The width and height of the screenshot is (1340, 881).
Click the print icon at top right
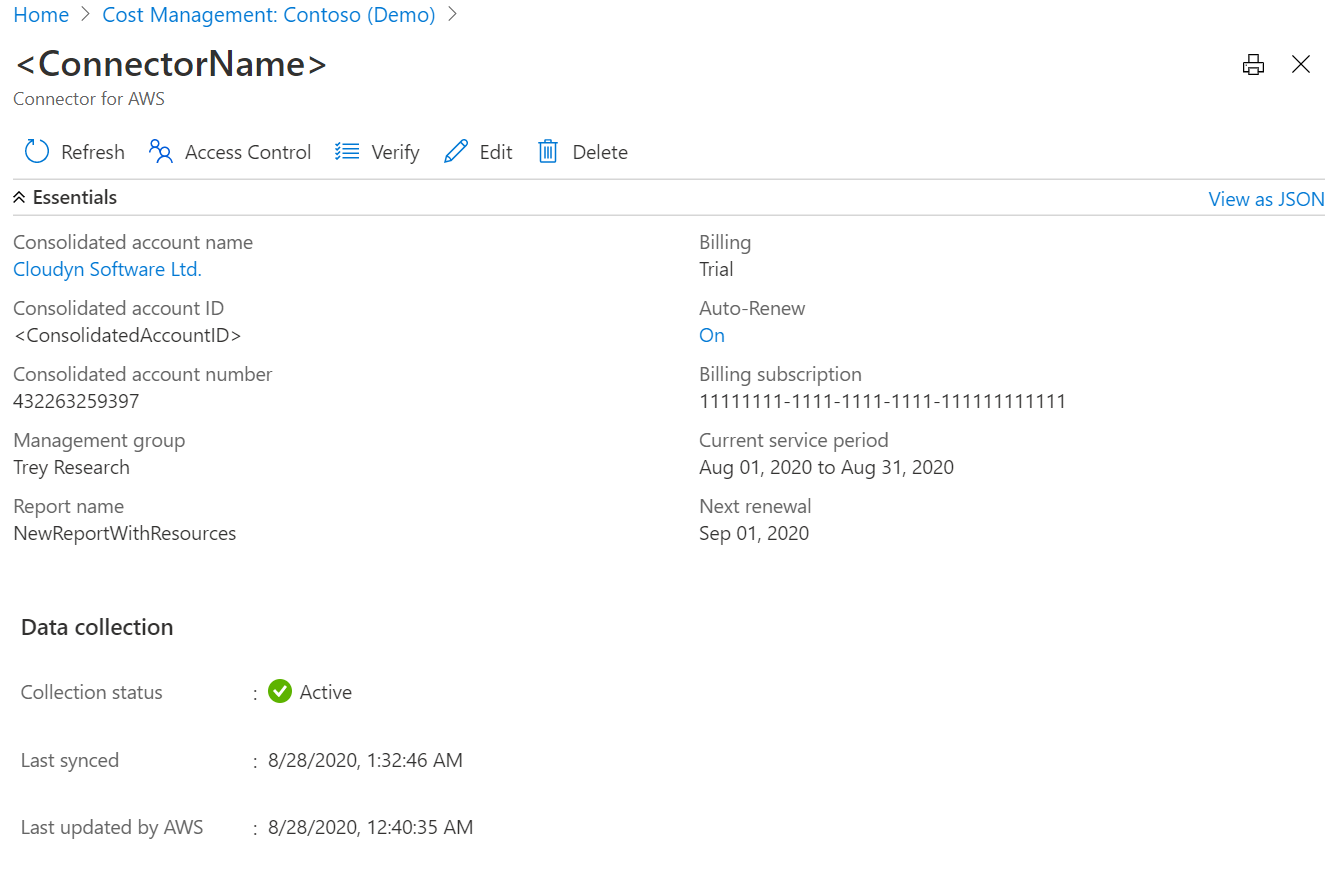(x=1253, y=65)
